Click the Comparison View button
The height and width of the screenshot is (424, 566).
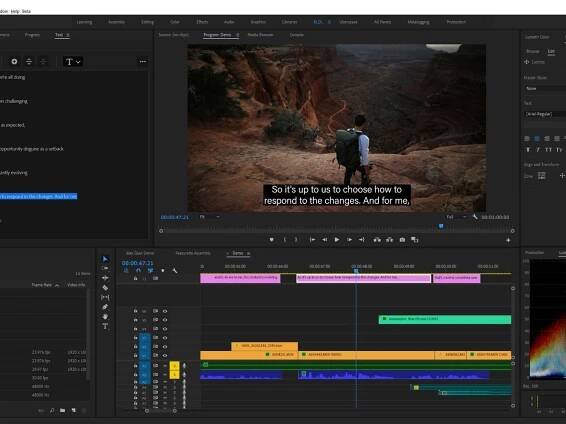coord(414,240)
